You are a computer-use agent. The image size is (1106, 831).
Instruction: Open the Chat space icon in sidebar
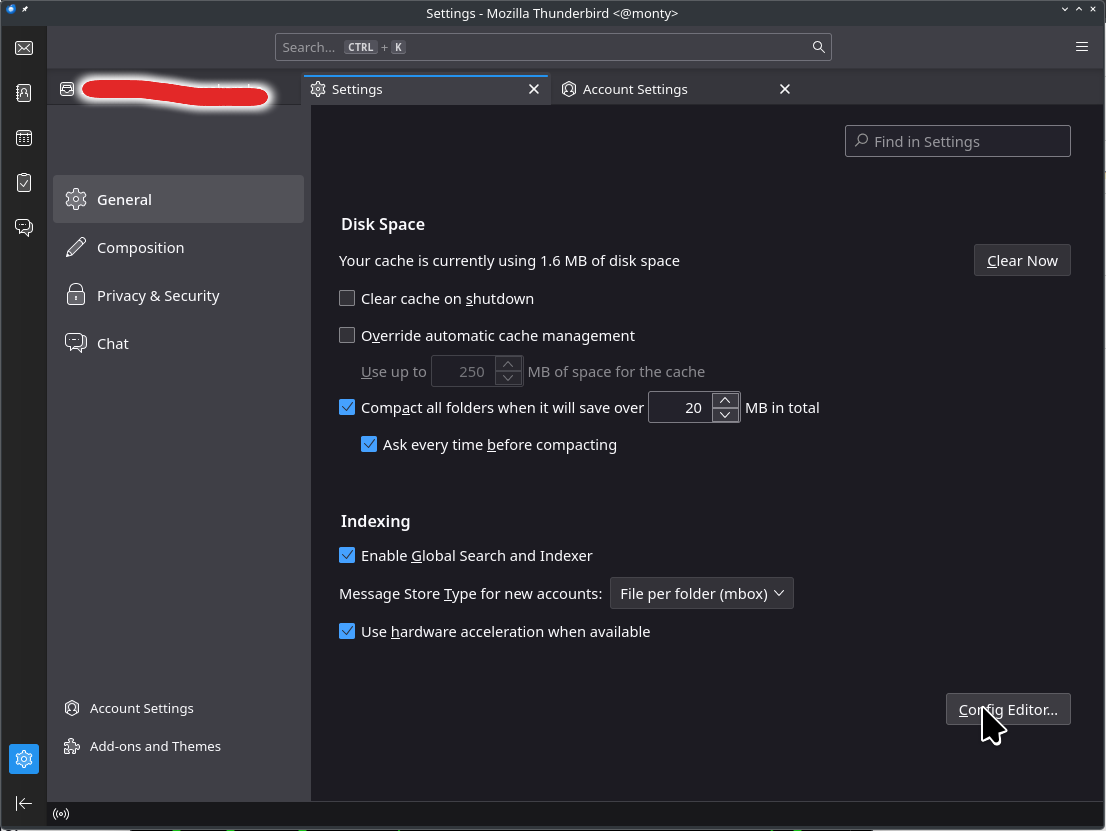tap(24, 228)
